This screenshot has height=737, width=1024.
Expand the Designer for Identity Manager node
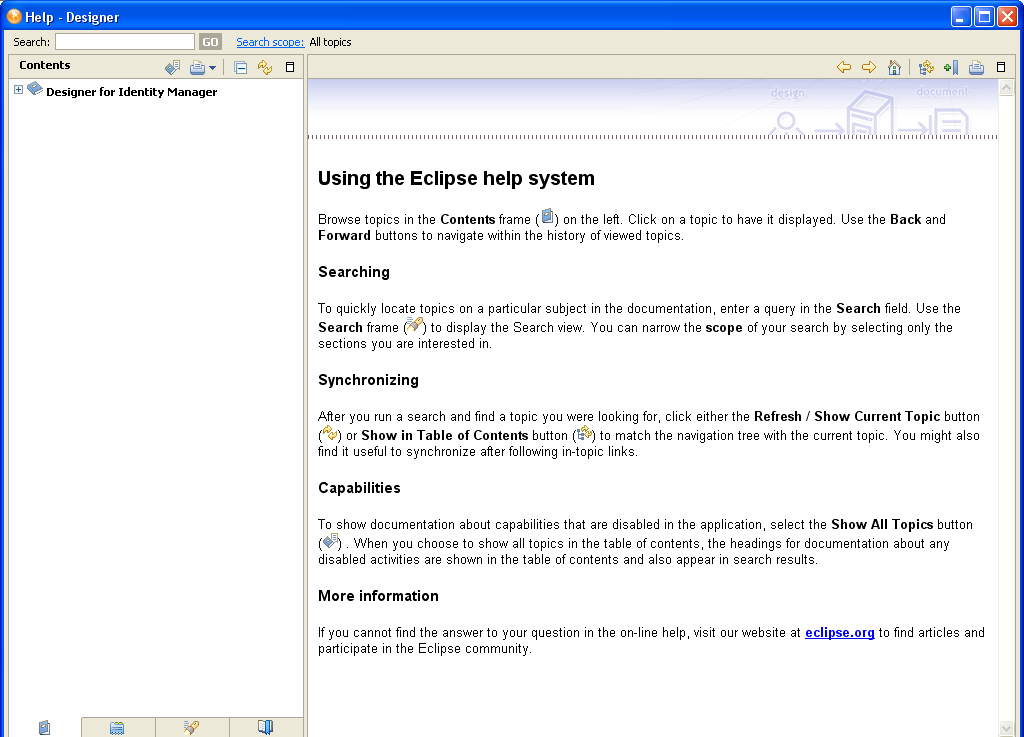point(17,89)
